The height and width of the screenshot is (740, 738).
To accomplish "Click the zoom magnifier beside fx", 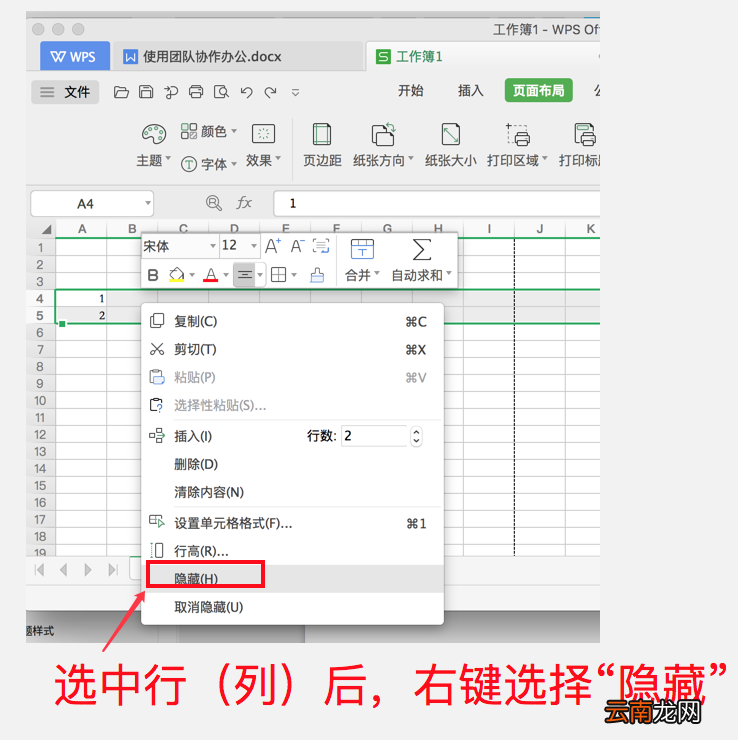I will (x=214, y=203).
